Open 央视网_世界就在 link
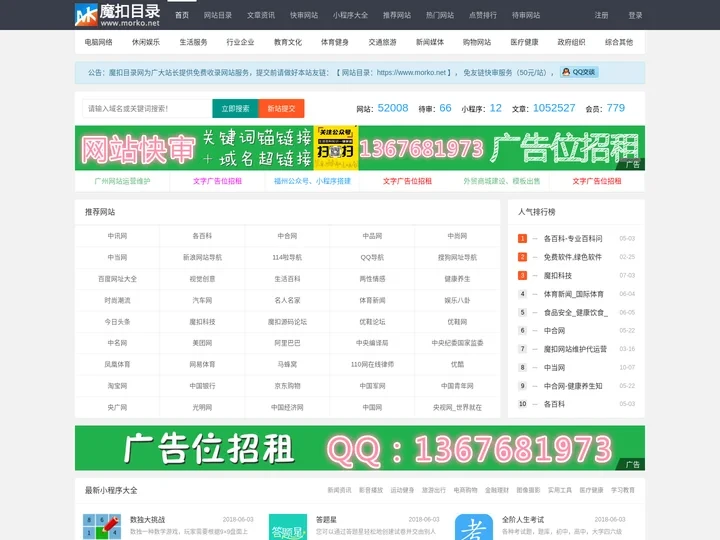 pos(457,407)
